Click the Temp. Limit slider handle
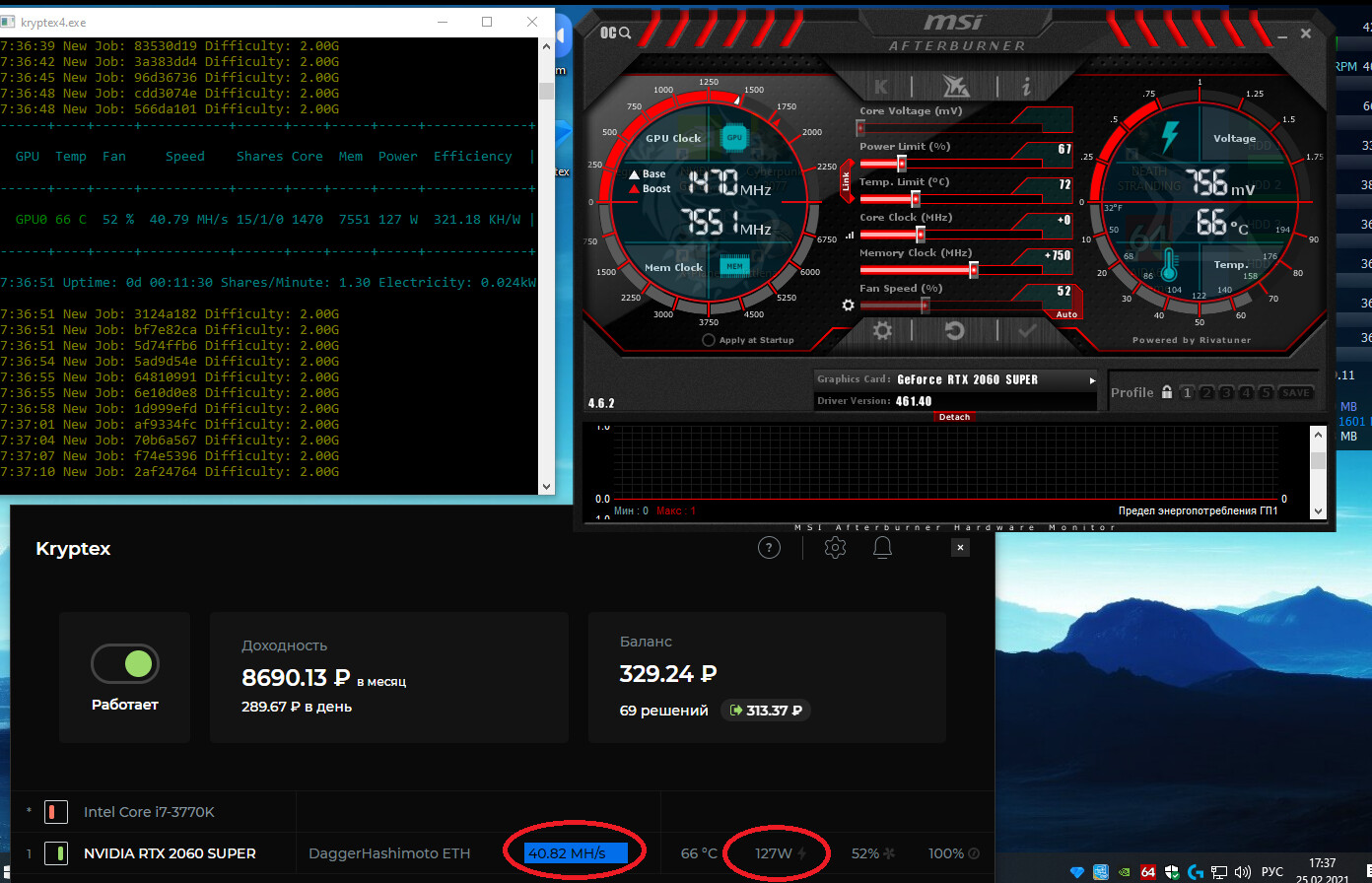Image resolution: width=1372 pixels, height=883 pixels. tap(915, 198)
